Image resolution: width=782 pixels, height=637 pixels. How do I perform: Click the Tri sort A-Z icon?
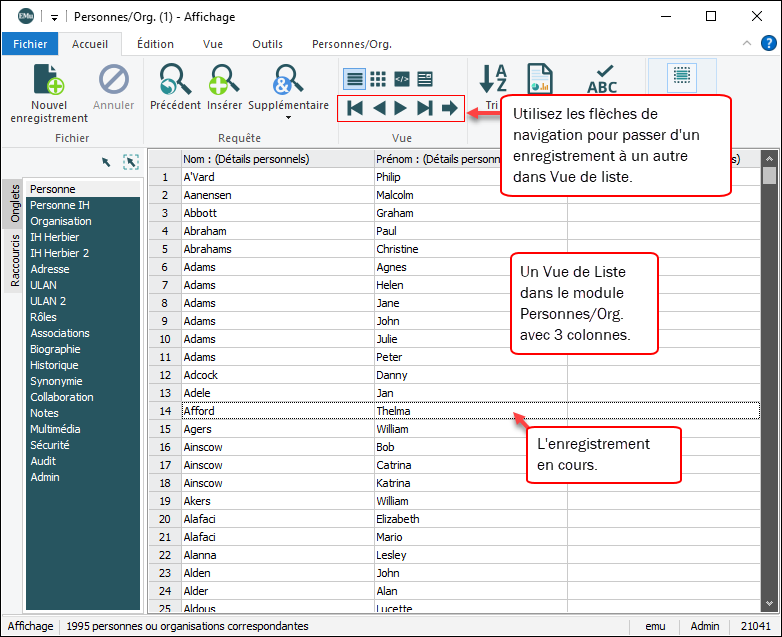[x=493, y=79]
